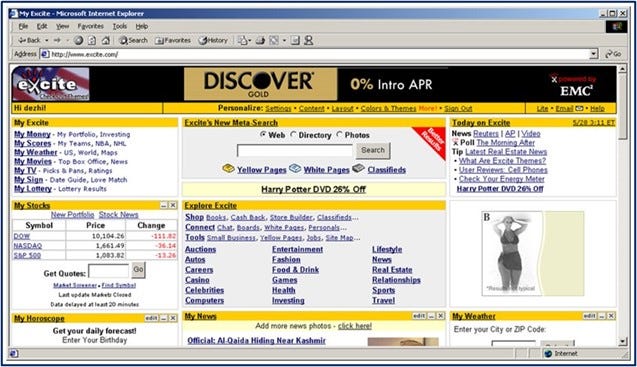Minimize the My Weather panel

pos(602,316)
